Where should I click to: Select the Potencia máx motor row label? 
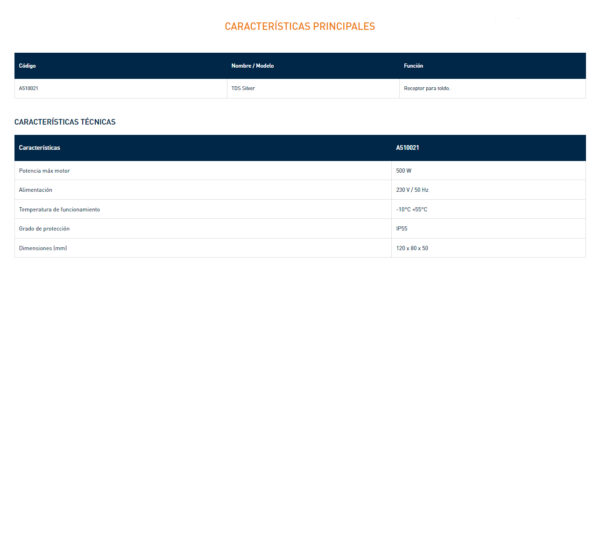click(45, 171)
